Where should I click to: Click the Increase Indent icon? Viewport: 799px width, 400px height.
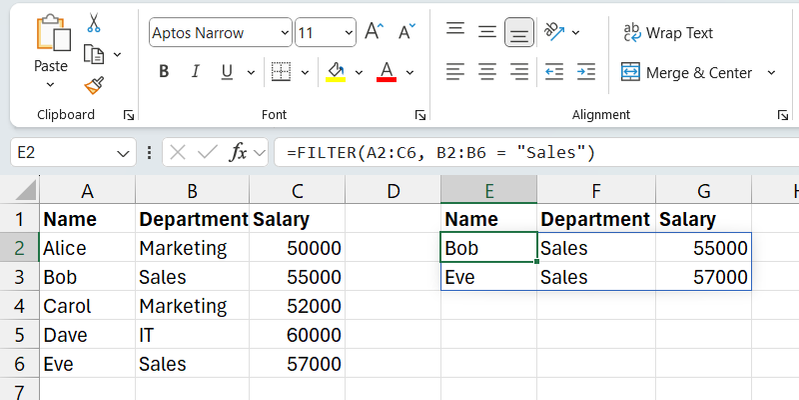coord(586,72)
